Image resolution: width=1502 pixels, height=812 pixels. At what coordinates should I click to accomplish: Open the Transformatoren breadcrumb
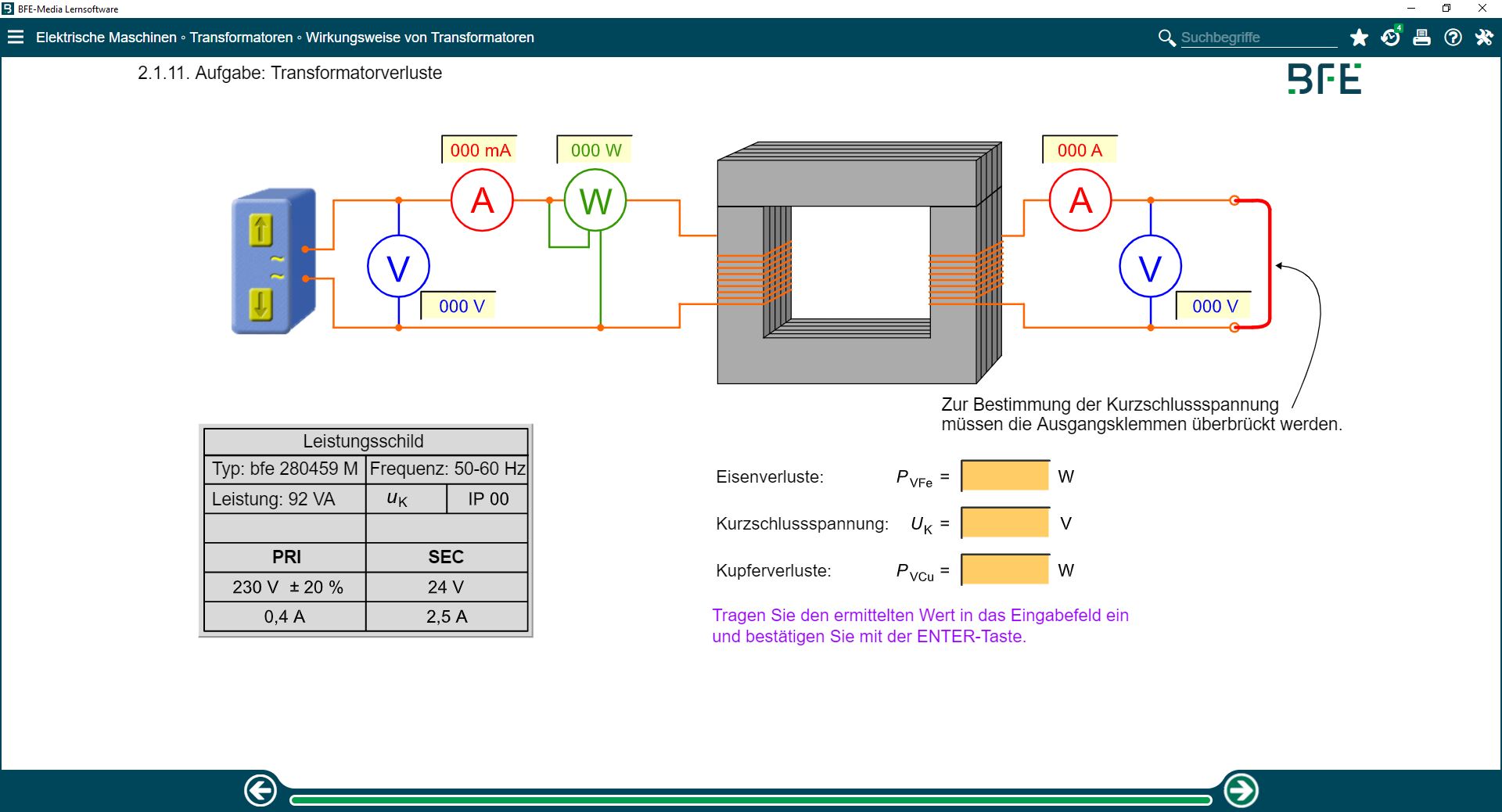click(241, 38)
